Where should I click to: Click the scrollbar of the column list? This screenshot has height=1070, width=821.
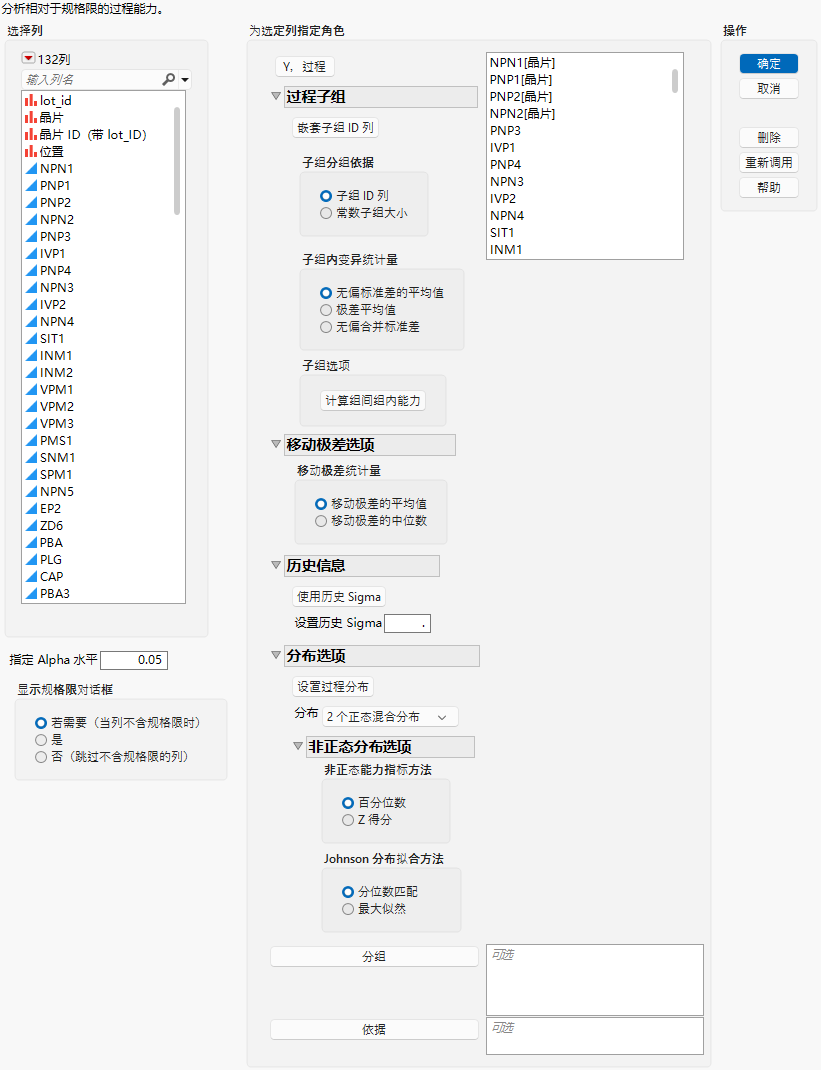177,161
